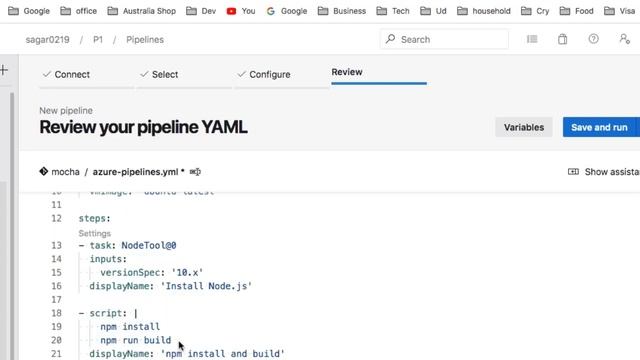This screenshot has height=360, width=640.
Task: Go to Pipelines breadcrumb
Action: click(x=145, y=40)
